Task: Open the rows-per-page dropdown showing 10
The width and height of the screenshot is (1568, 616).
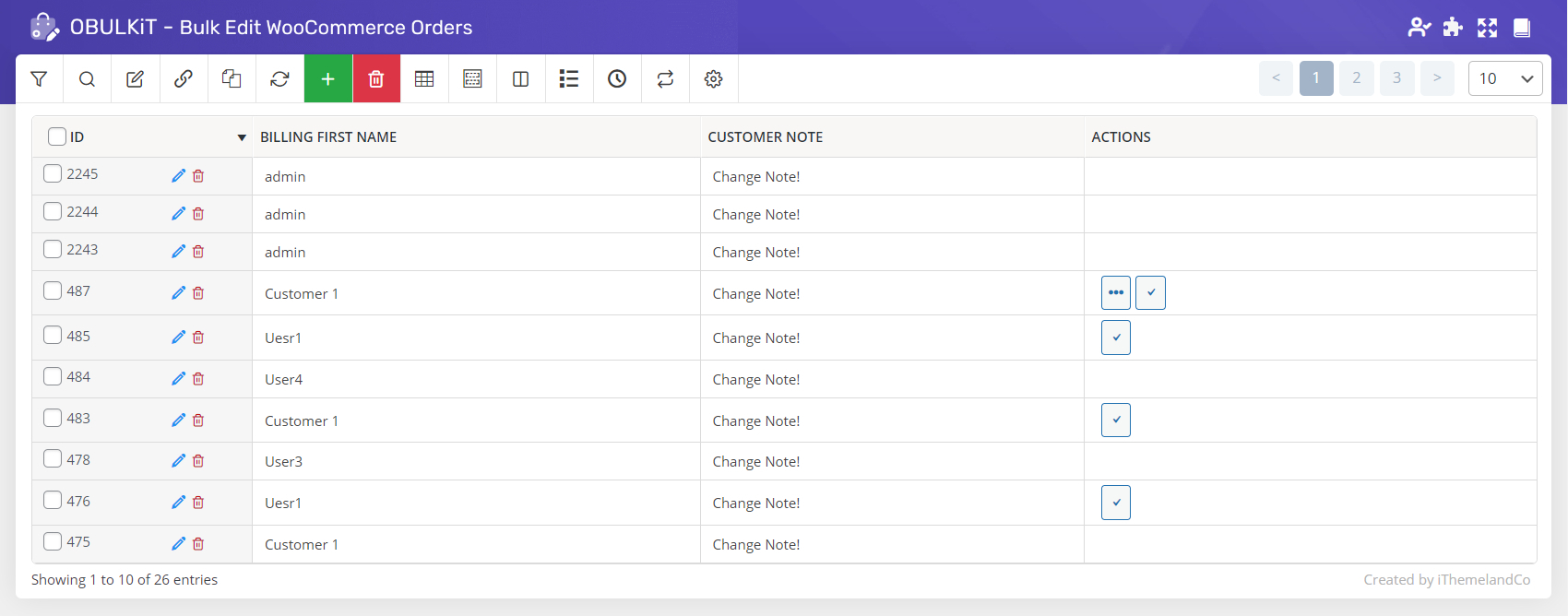Action: click(x=1504, y=78)
